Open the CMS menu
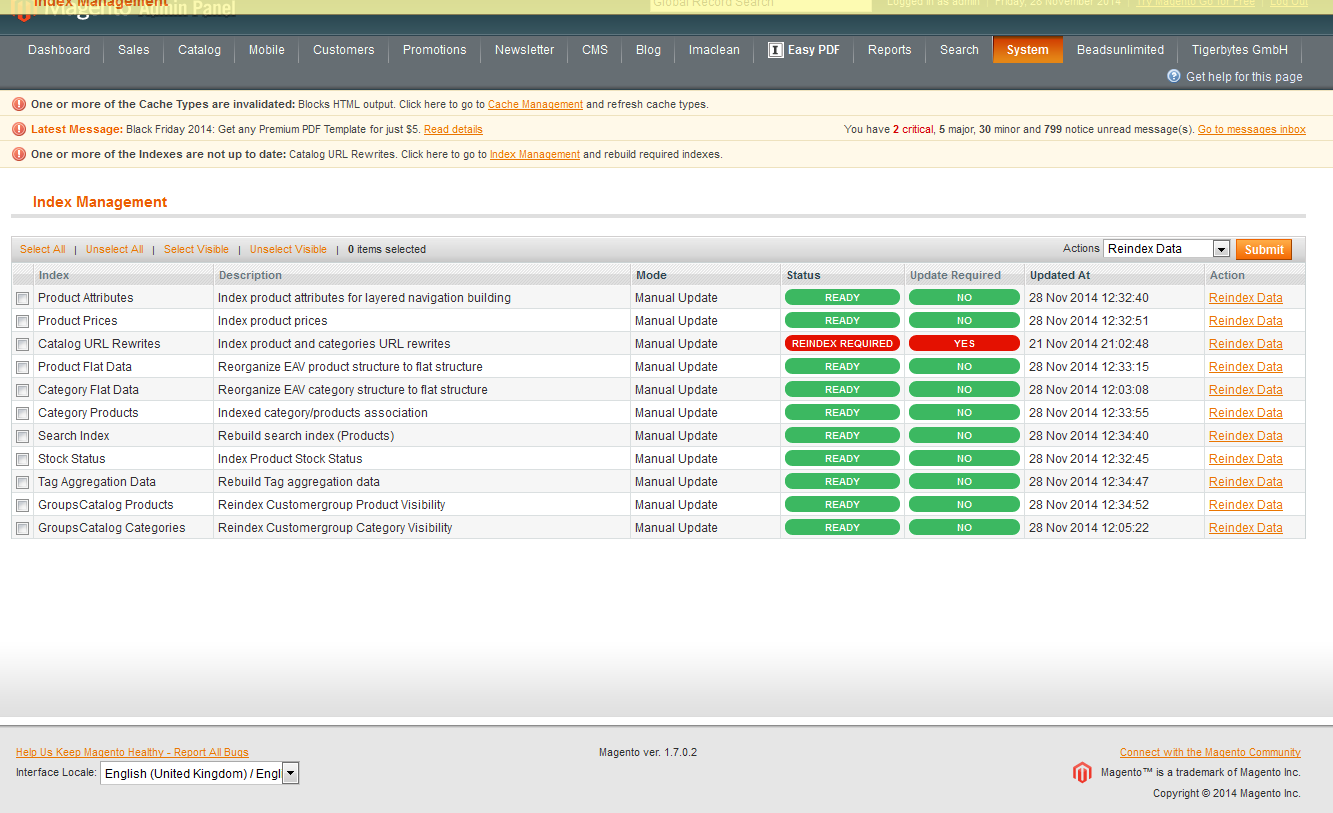This screenshot has height=813, width=1333. (595, 50)
